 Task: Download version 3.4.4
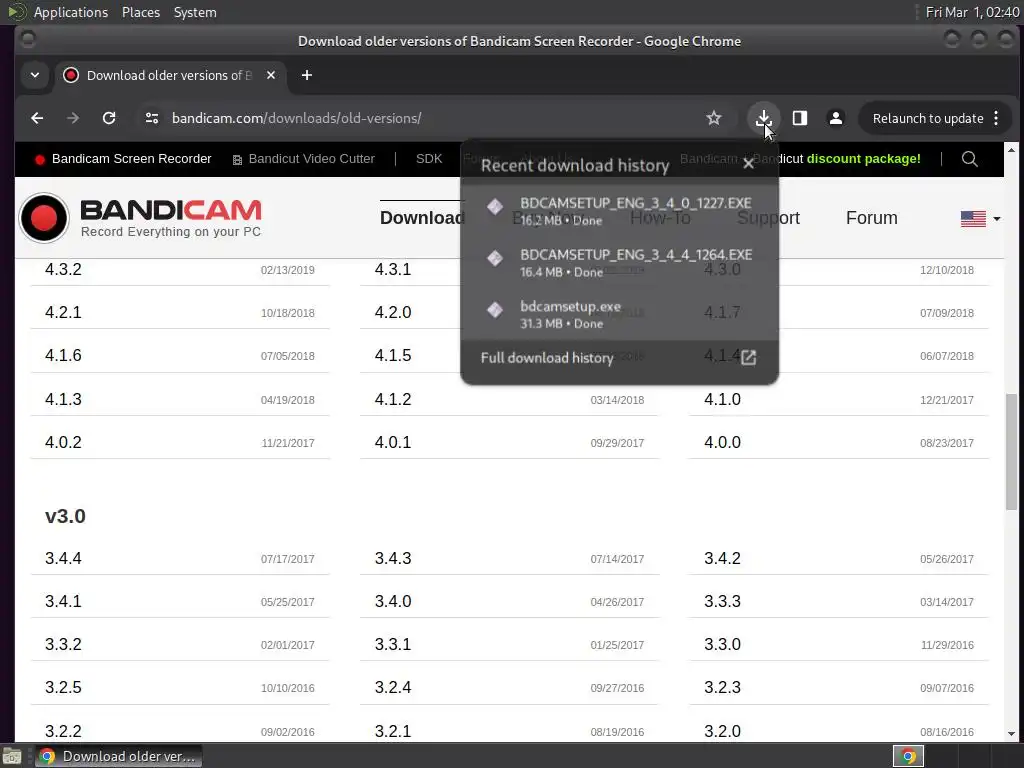[x=63, y=558]
